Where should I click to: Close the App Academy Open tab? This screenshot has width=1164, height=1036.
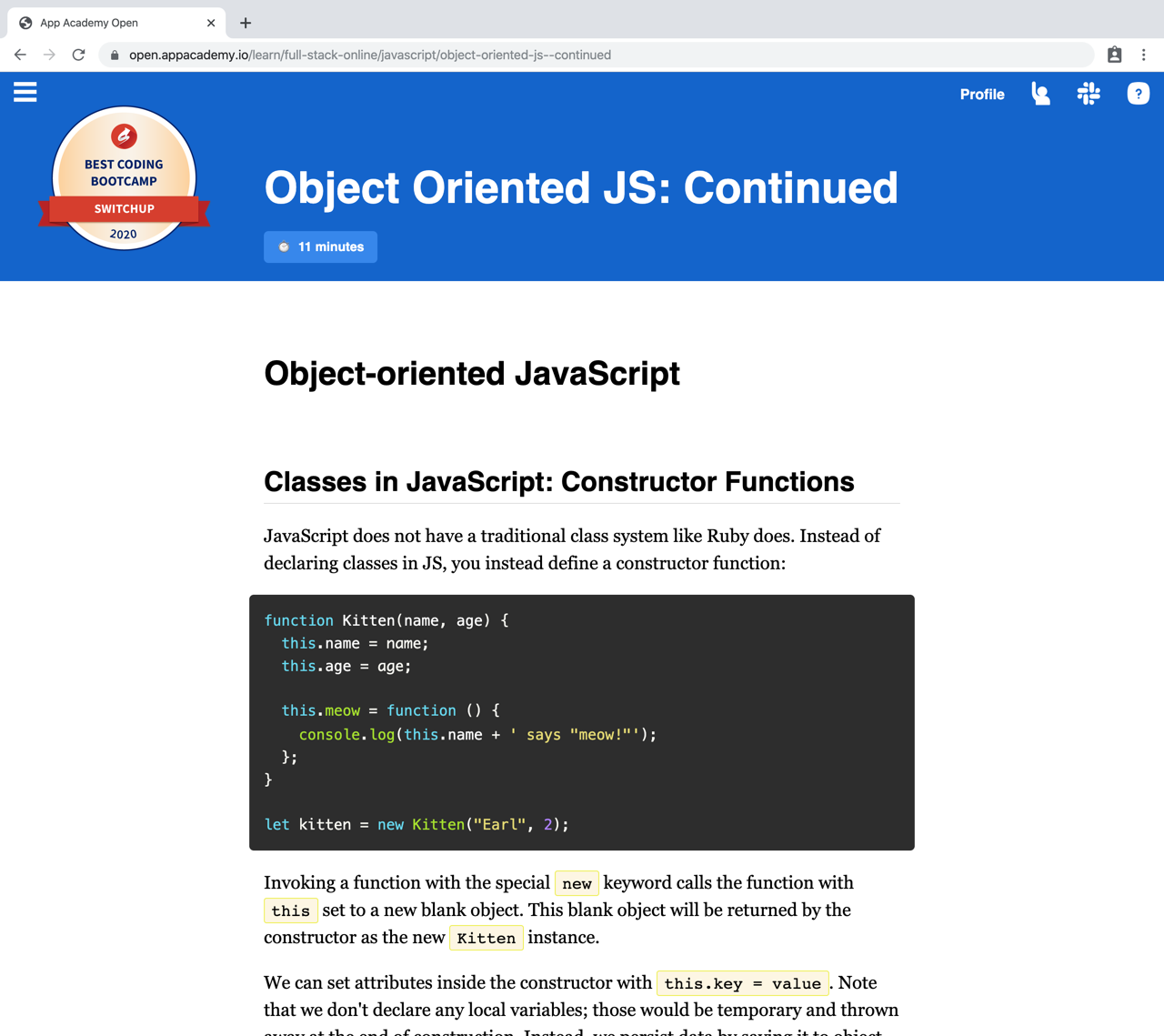211,23
